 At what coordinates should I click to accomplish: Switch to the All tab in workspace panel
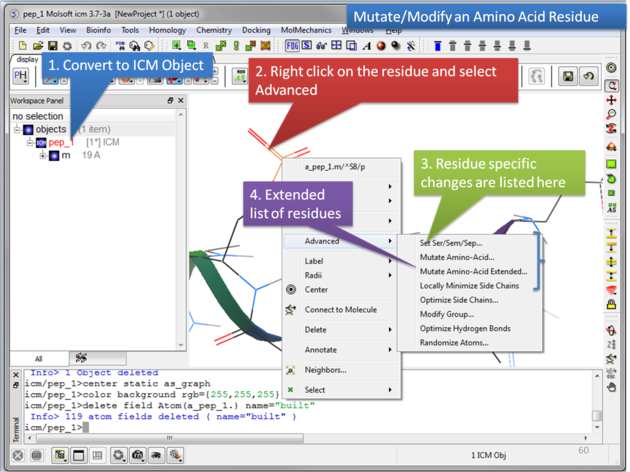click(38, 358)
